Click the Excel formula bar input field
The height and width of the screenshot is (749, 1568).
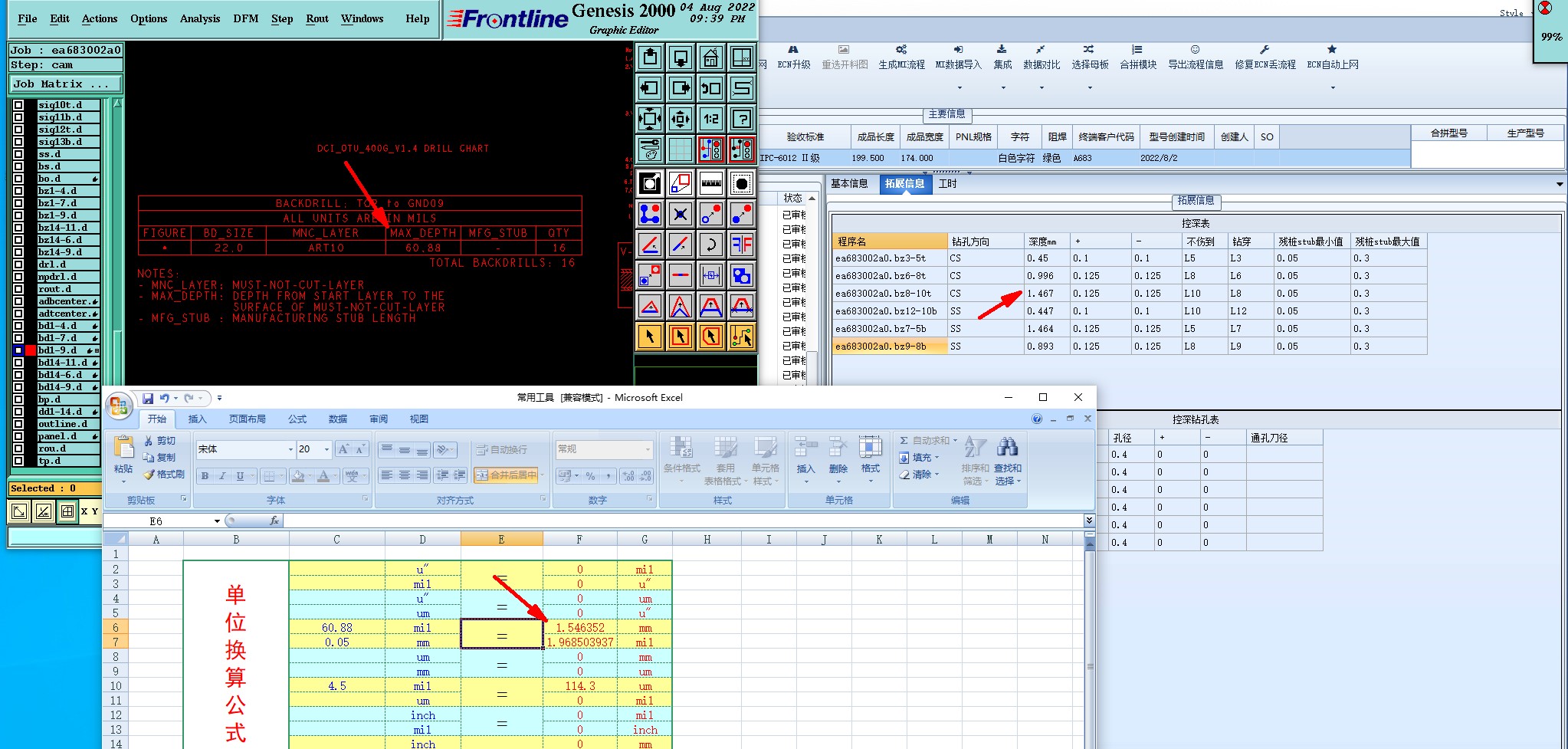pos(682,521)
